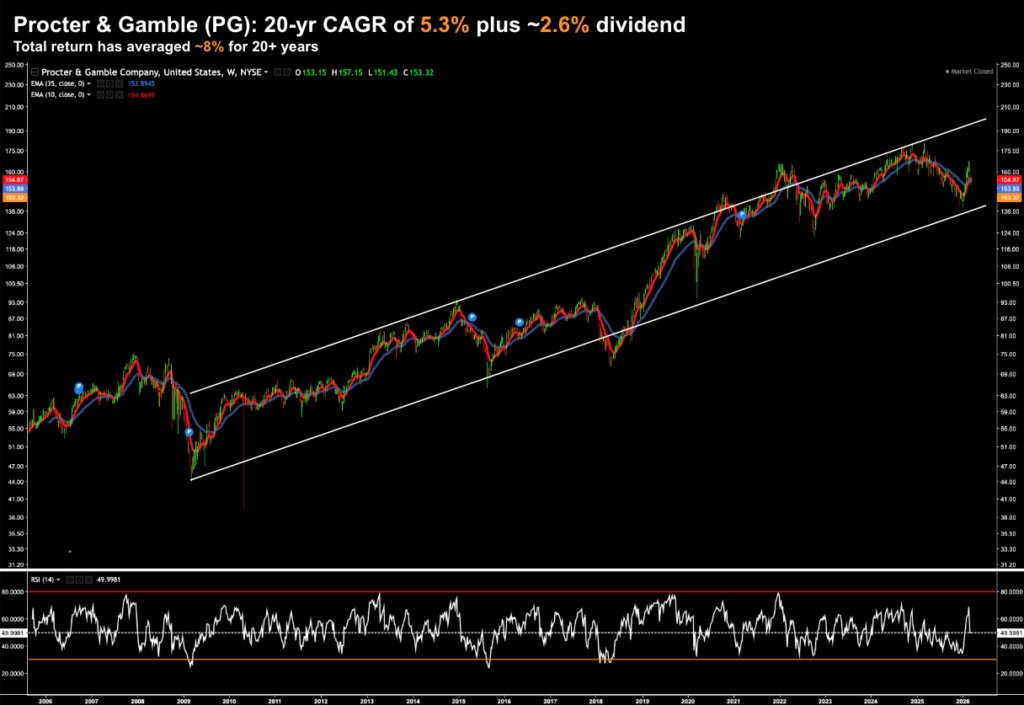
Task: Click the Procter & Gamble Company symbol title
Action: 130,72
